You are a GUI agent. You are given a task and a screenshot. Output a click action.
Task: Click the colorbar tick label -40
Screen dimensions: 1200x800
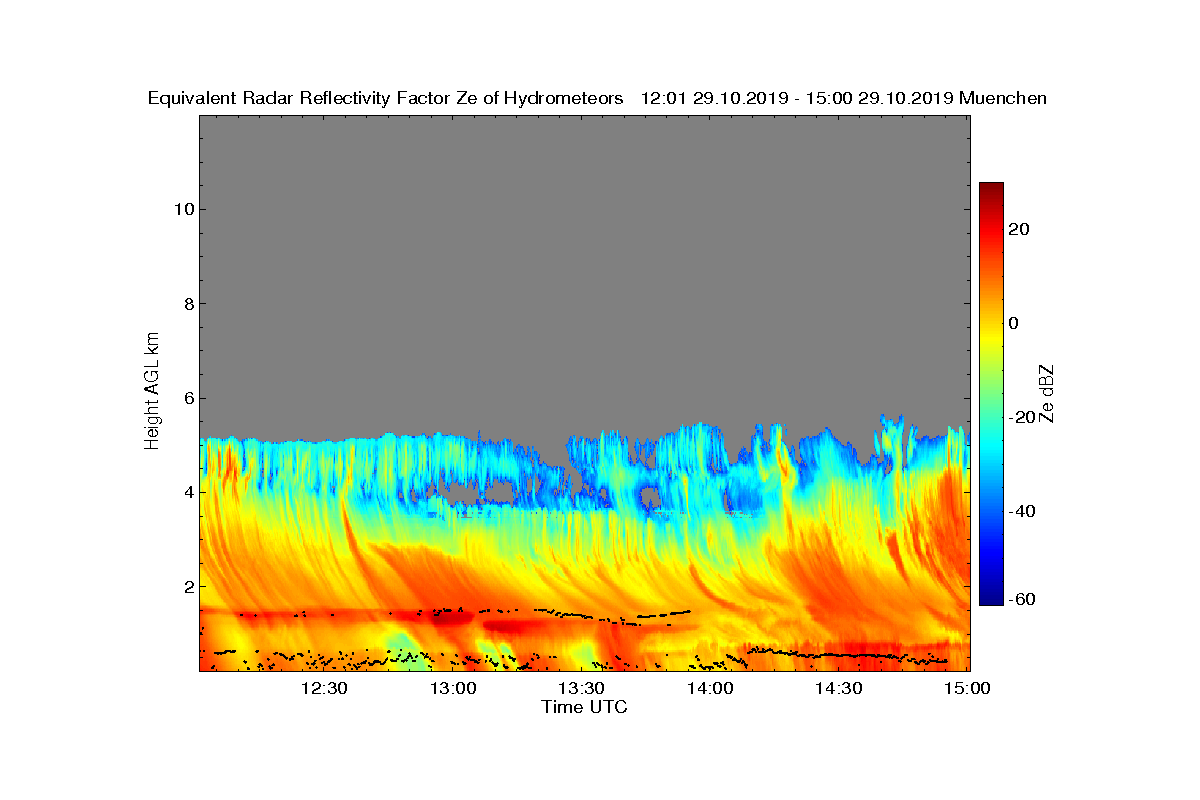pos(1022,511)
